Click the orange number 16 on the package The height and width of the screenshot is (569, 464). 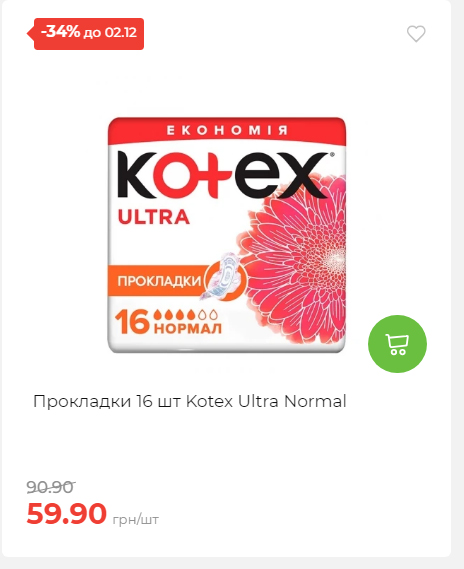coord(132,321)
